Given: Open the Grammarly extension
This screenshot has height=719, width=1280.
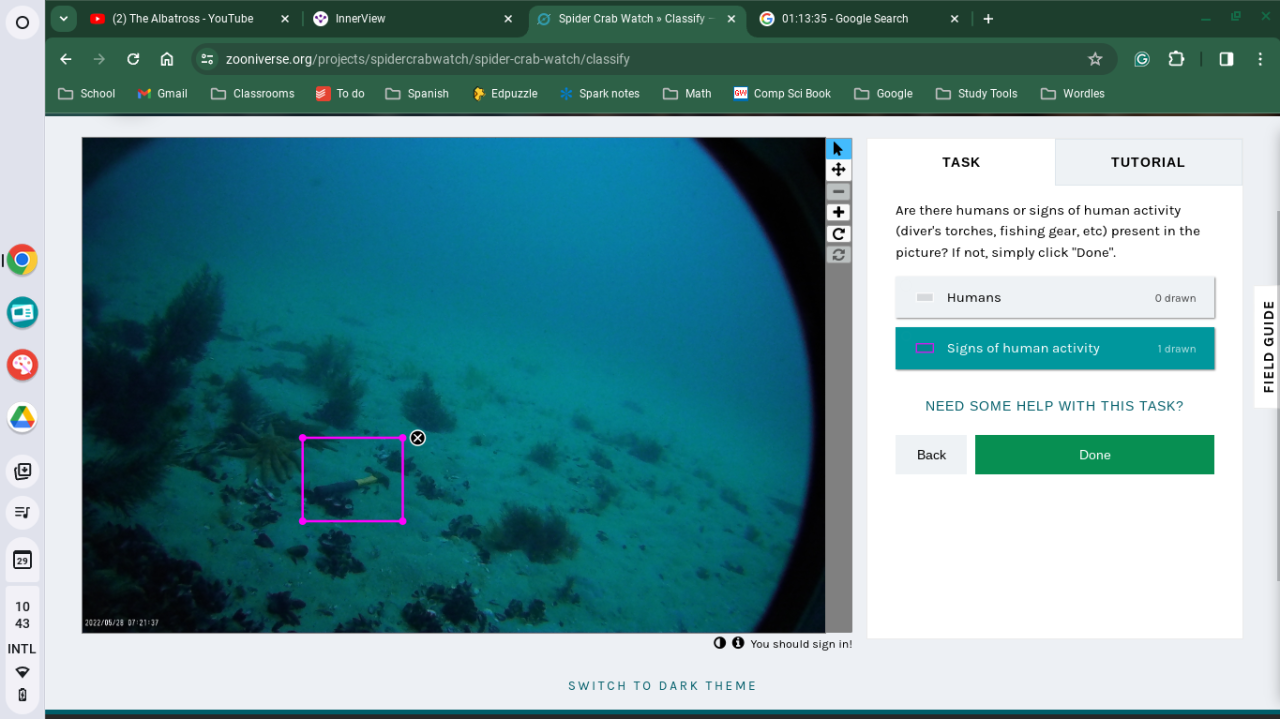Looking at the screenshot, I should tap(1142, 59).
